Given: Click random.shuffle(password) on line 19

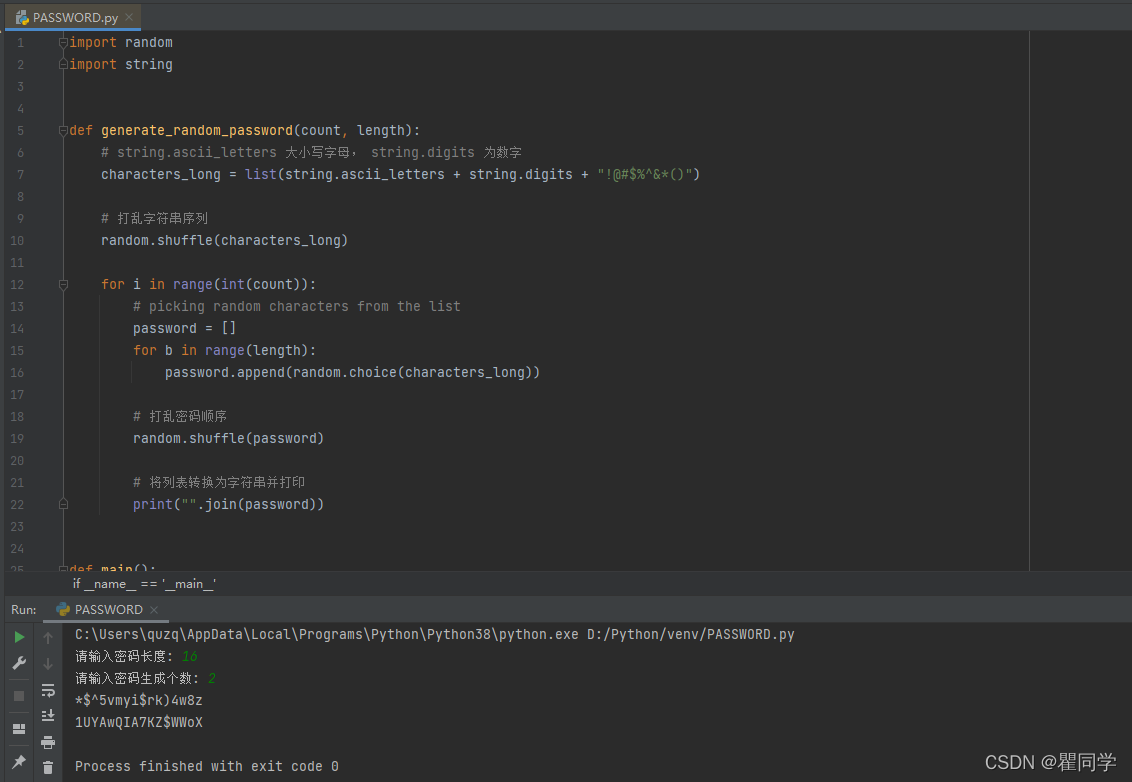Looking at the screenshot, I should (228, 438).
